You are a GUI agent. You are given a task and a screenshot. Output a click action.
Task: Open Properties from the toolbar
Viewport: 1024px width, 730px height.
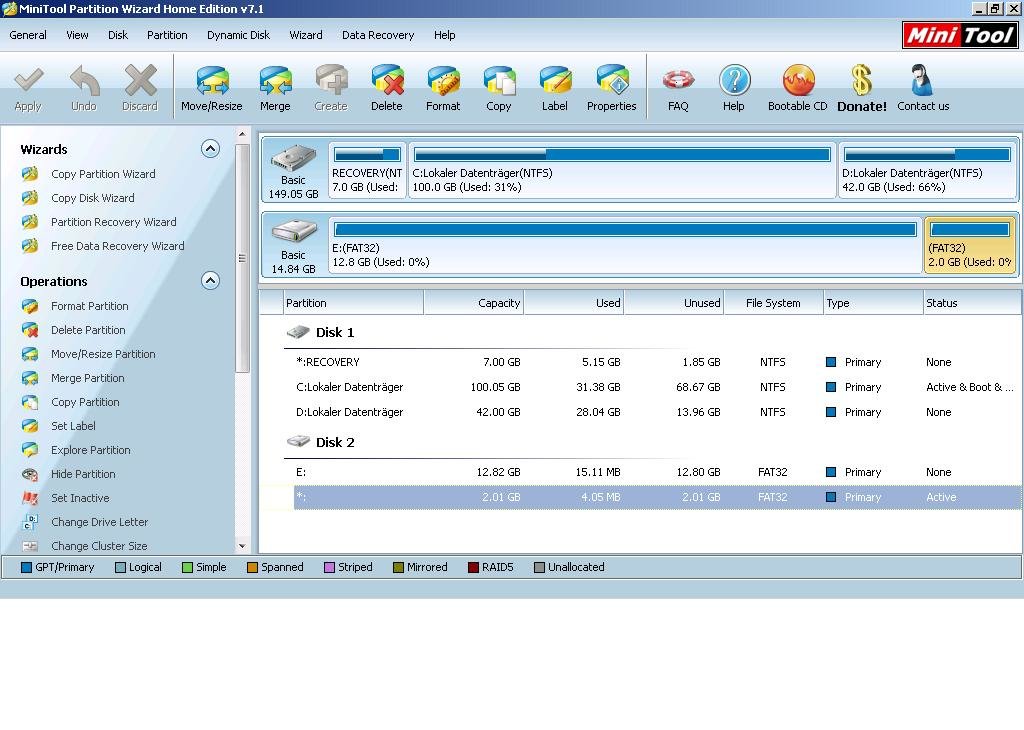click(x=611, y=80)
